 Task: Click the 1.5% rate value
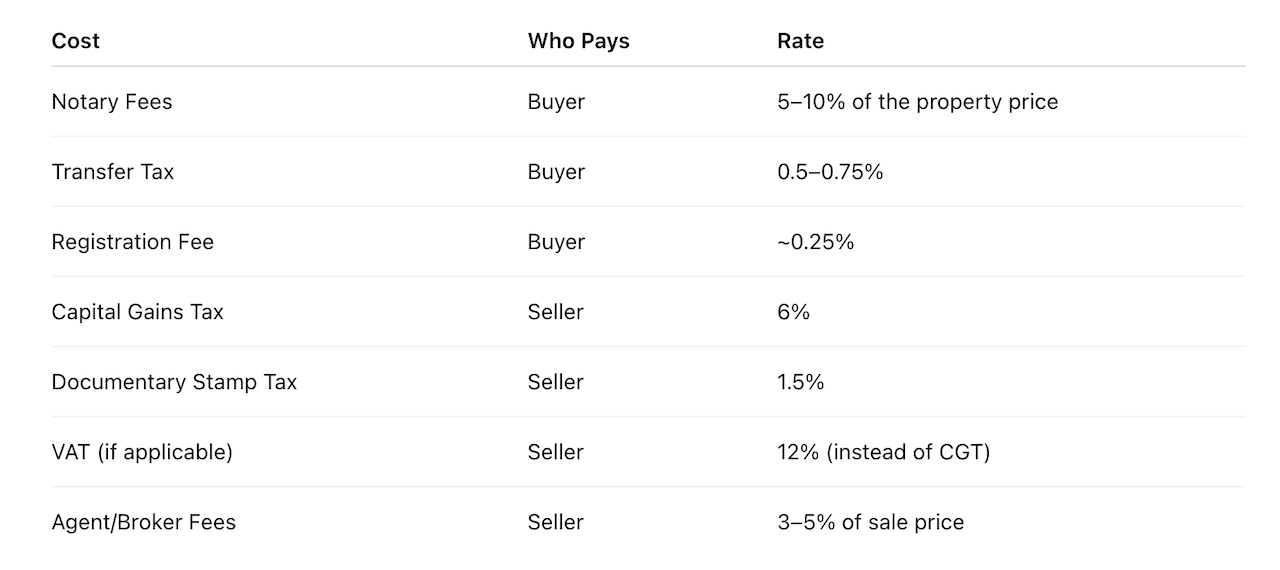[800, 382]
